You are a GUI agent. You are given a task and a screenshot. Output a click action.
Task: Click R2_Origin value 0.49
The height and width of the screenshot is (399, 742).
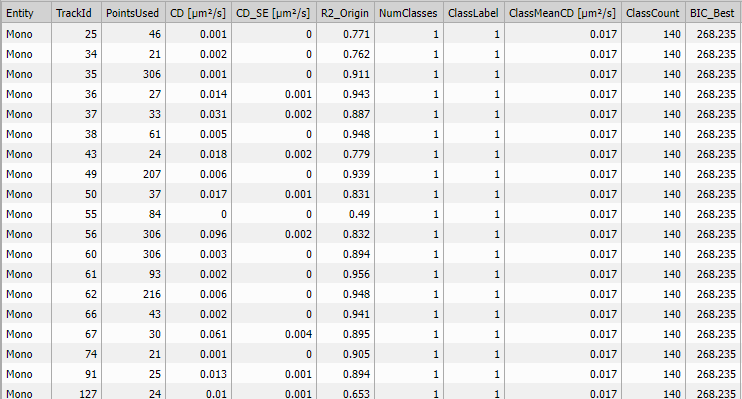(359, 214)
